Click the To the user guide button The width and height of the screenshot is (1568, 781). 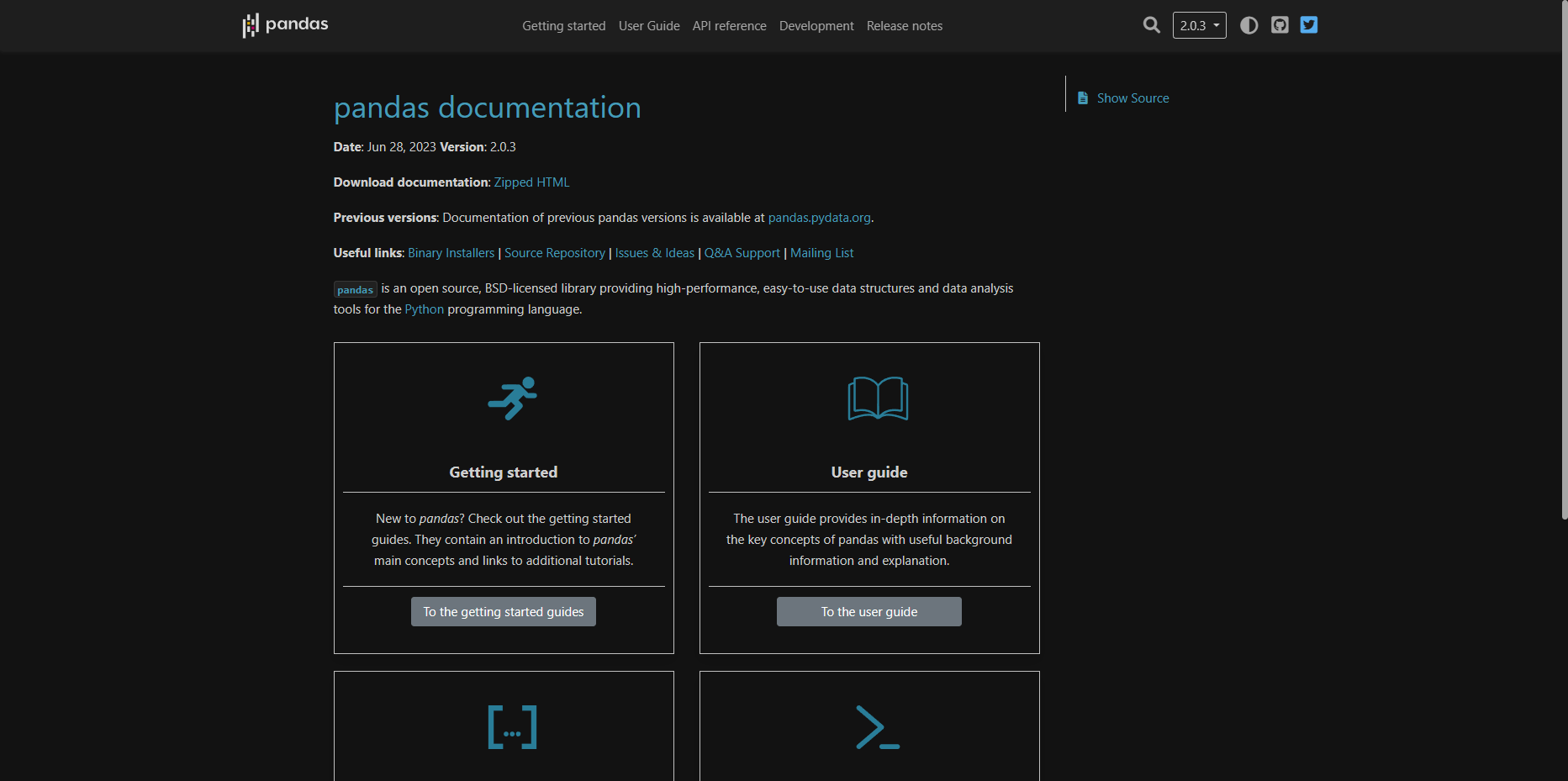[869, 612]
